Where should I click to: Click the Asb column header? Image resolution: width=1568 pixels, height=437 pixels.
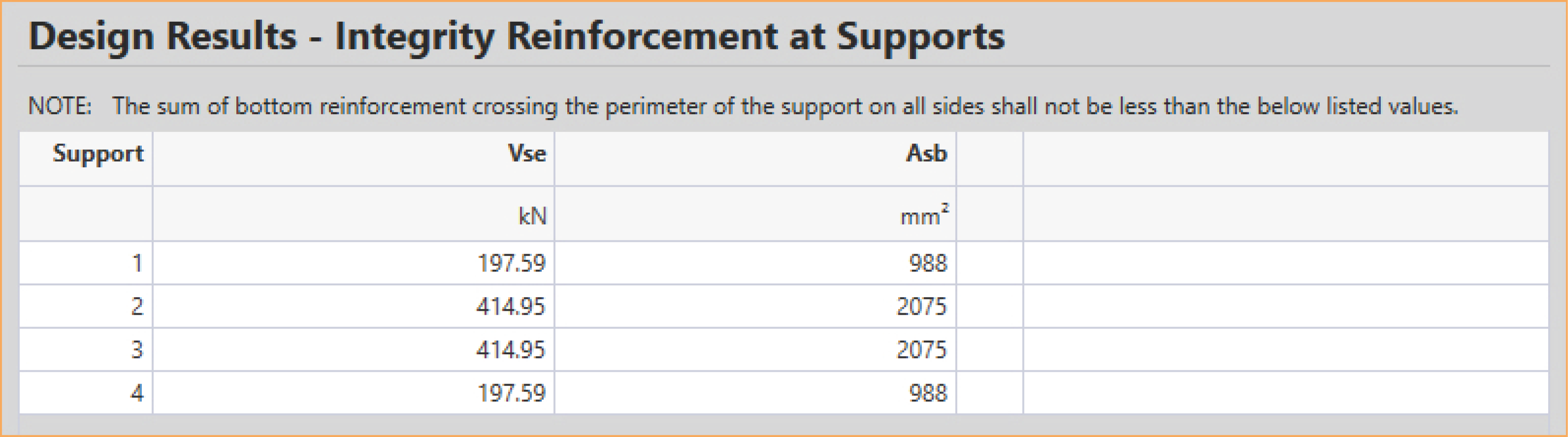click(x=755, y=158)
